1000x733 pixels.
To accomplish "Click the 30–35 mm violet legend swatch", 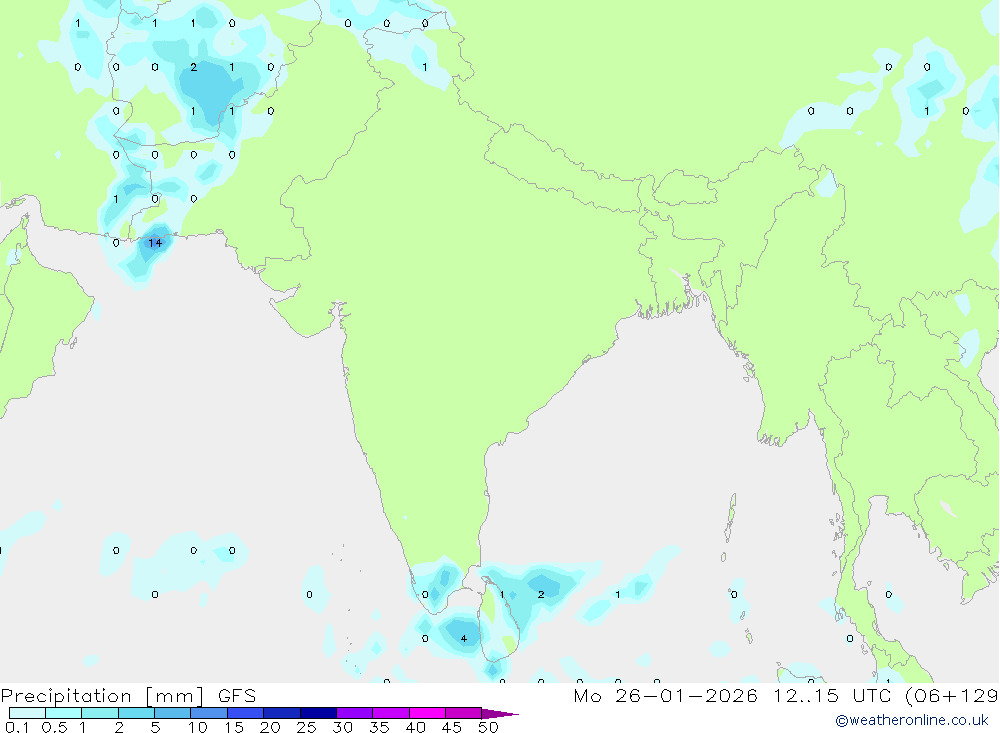I will (x=354, y=713).
